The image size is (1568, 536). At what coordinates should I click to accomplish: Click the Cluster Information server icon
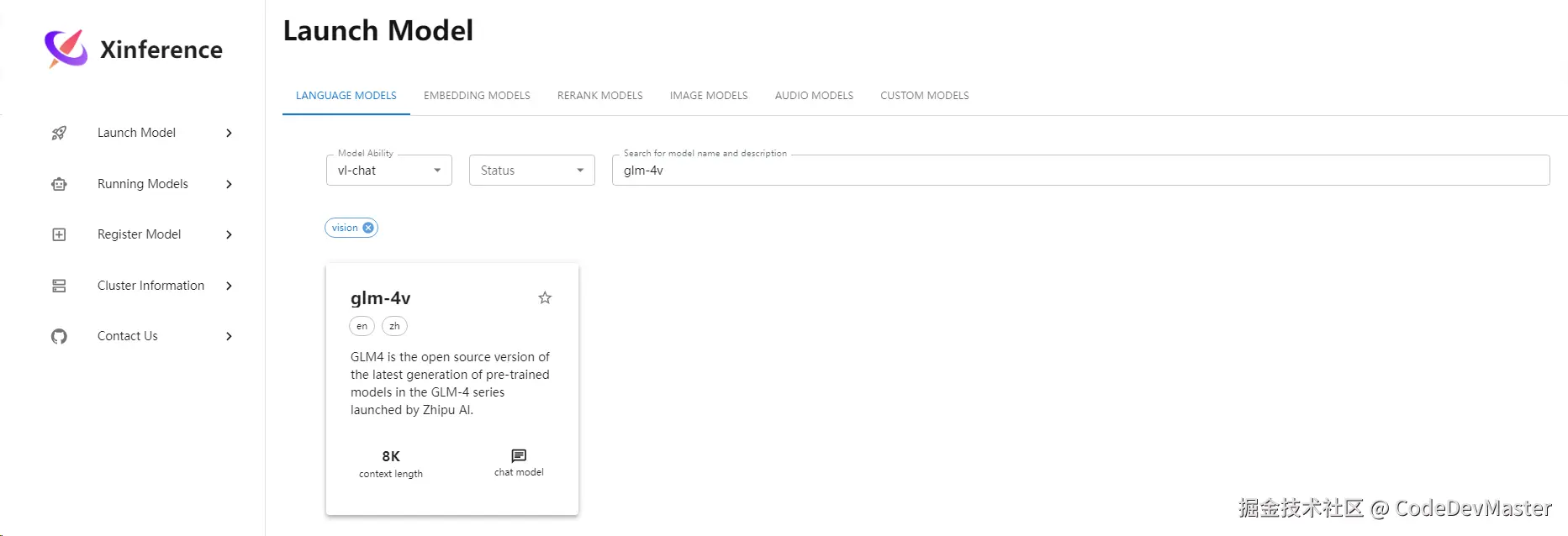(59, 286)
